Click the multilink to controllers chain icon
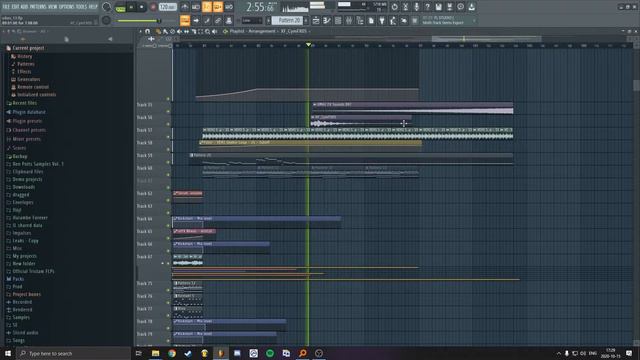The width and height of the screenshot is (640, 360). tap(218, 20)
